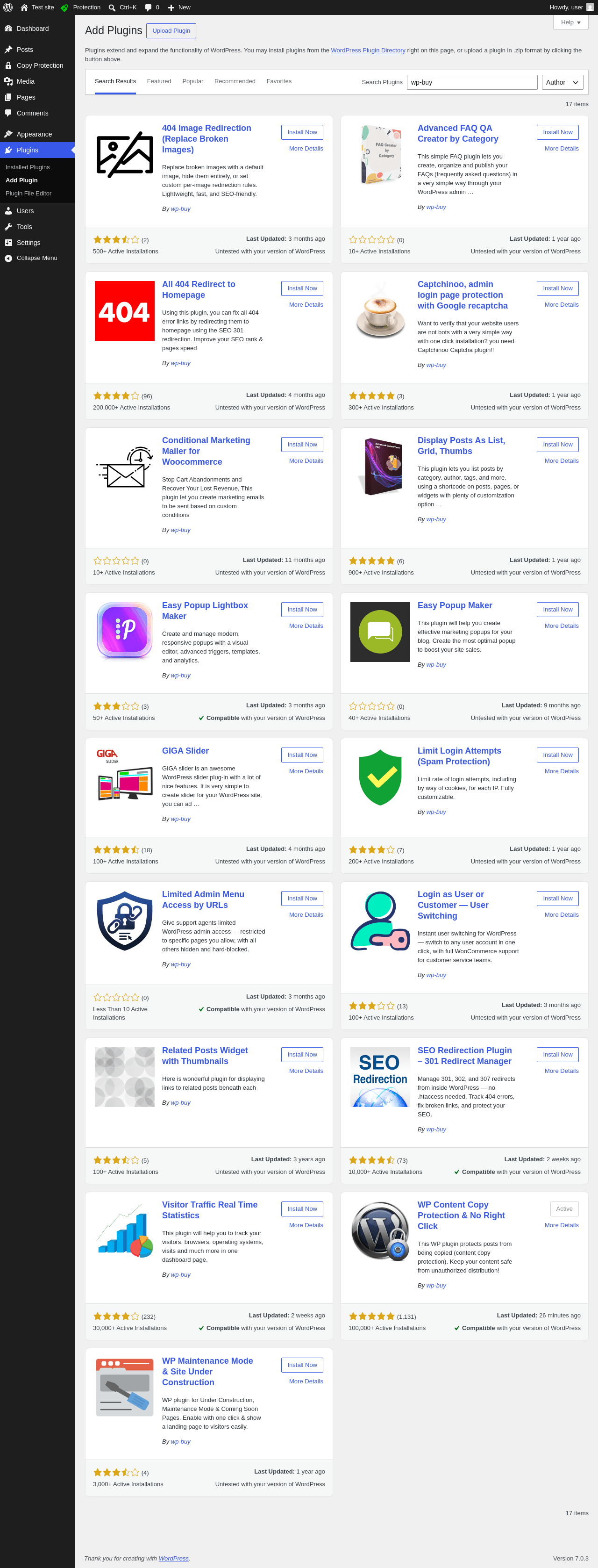Switch to the Featured tab
The width and height of the screenshot is (598, 1568).
click(159, 81)
